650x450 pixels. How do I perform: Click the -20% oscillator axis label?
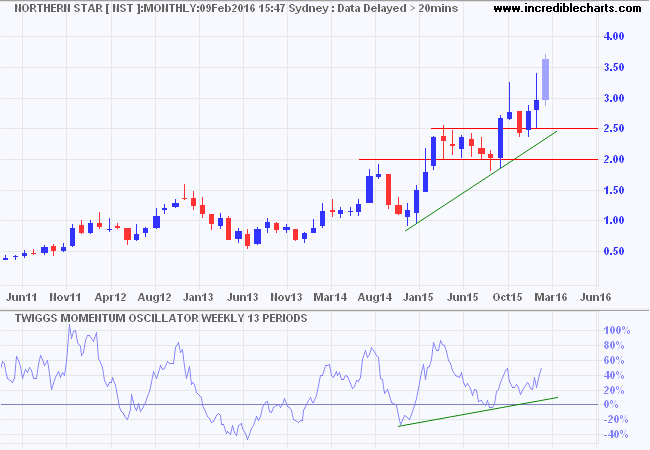[616, 420]
